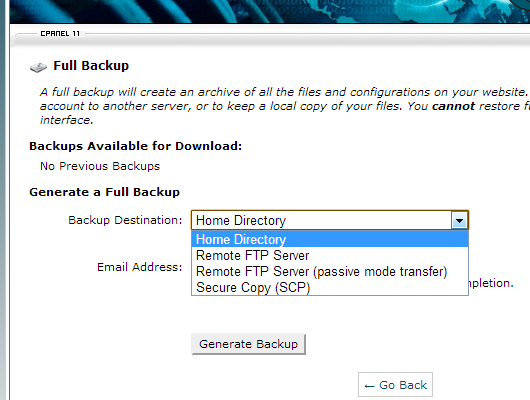
Task: Click the Backup Destination combo box field
Action: click(330, 220)
